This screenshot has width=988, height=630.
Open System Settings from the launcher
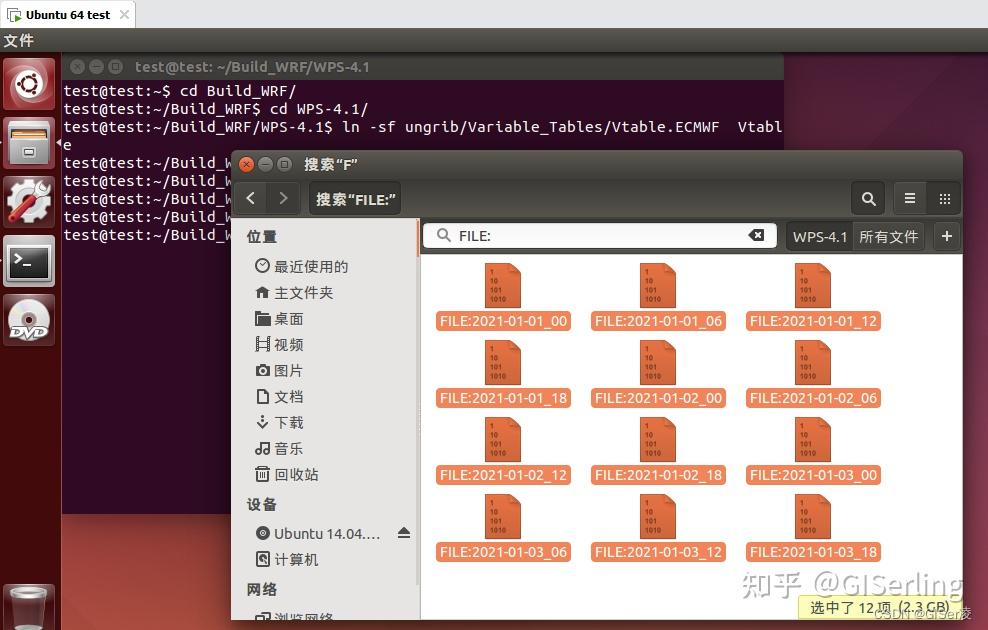[29, 200]
